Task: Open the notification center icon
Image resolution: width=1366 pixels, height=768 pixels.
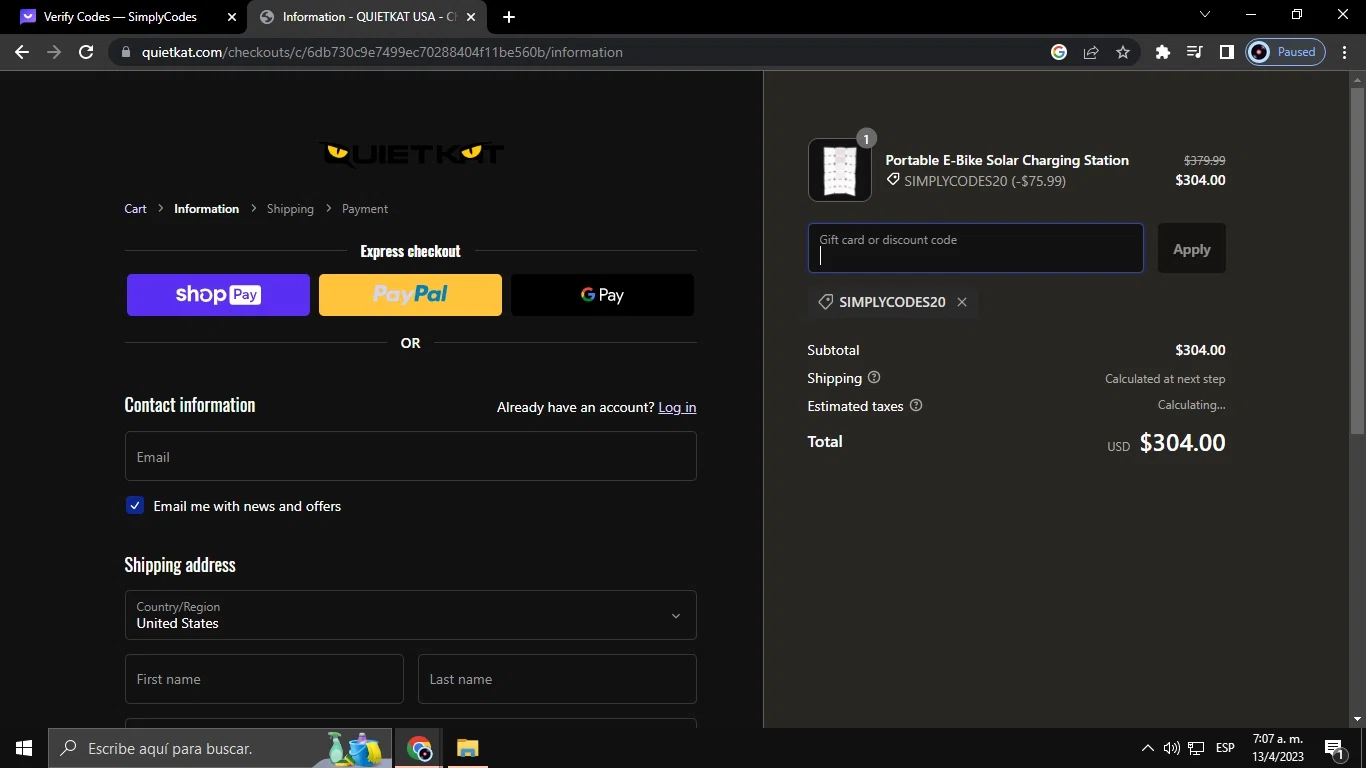Action: (x=1333, y=748)
